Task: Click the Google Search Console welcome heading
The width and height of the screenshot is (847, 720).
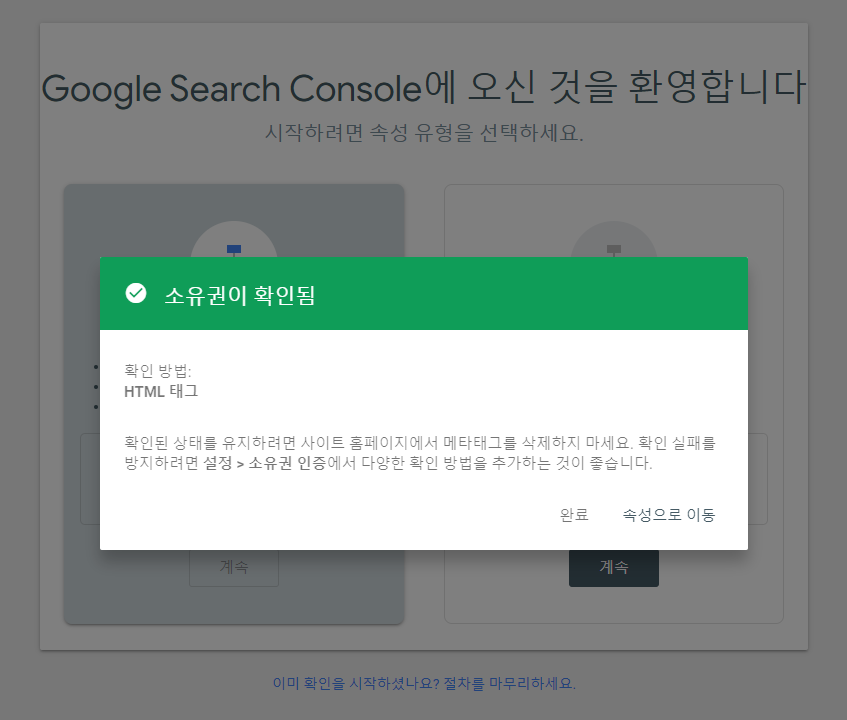Action: (424, 88)
